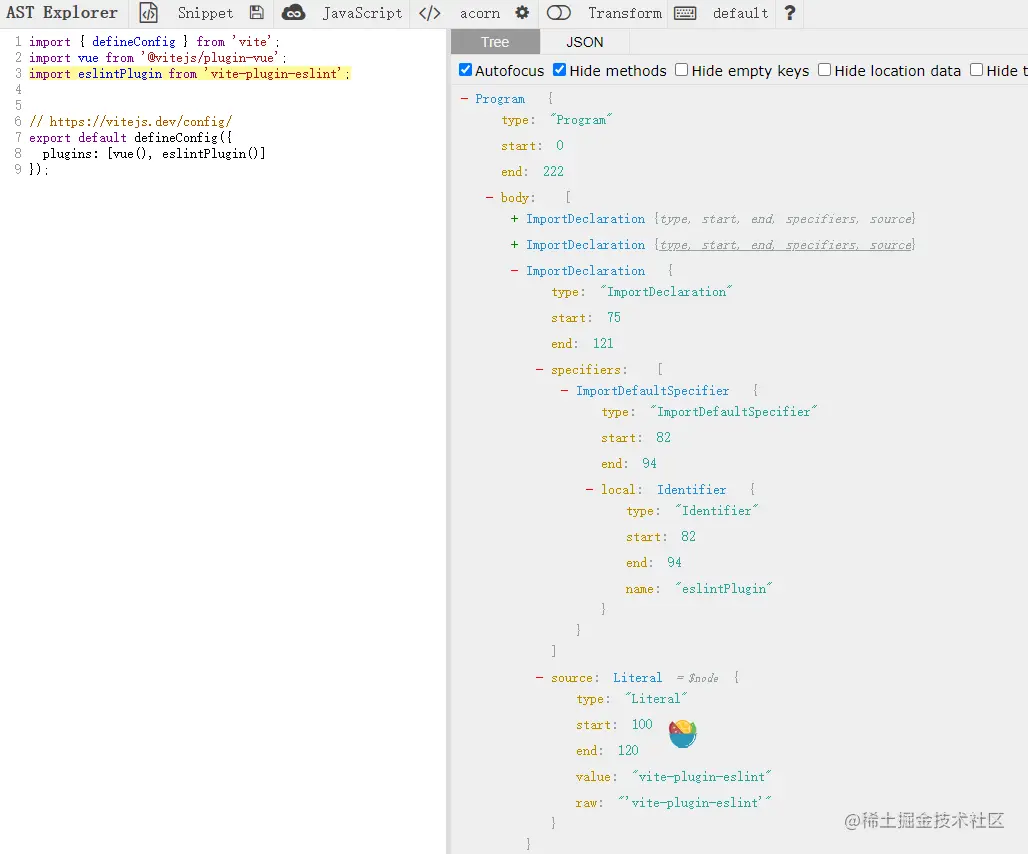The height and width of the screenshot is (854, 1028).
Task: Collapse the body array
Action: [x=489, y=197]
